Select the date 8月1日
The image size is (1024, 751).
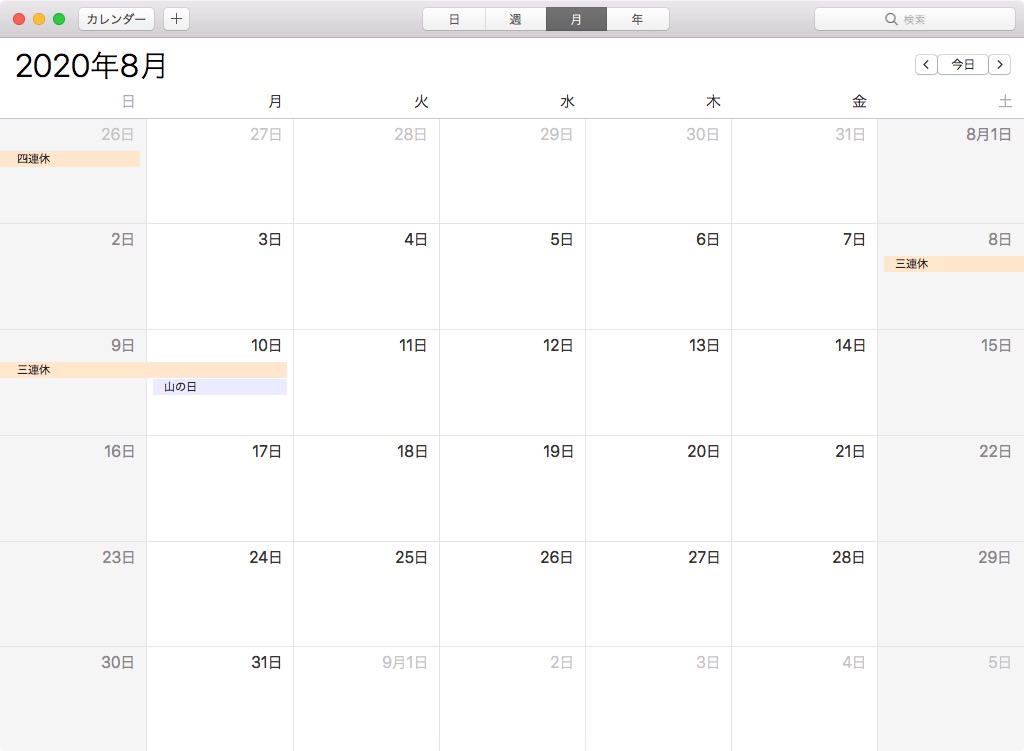point(951,171)
